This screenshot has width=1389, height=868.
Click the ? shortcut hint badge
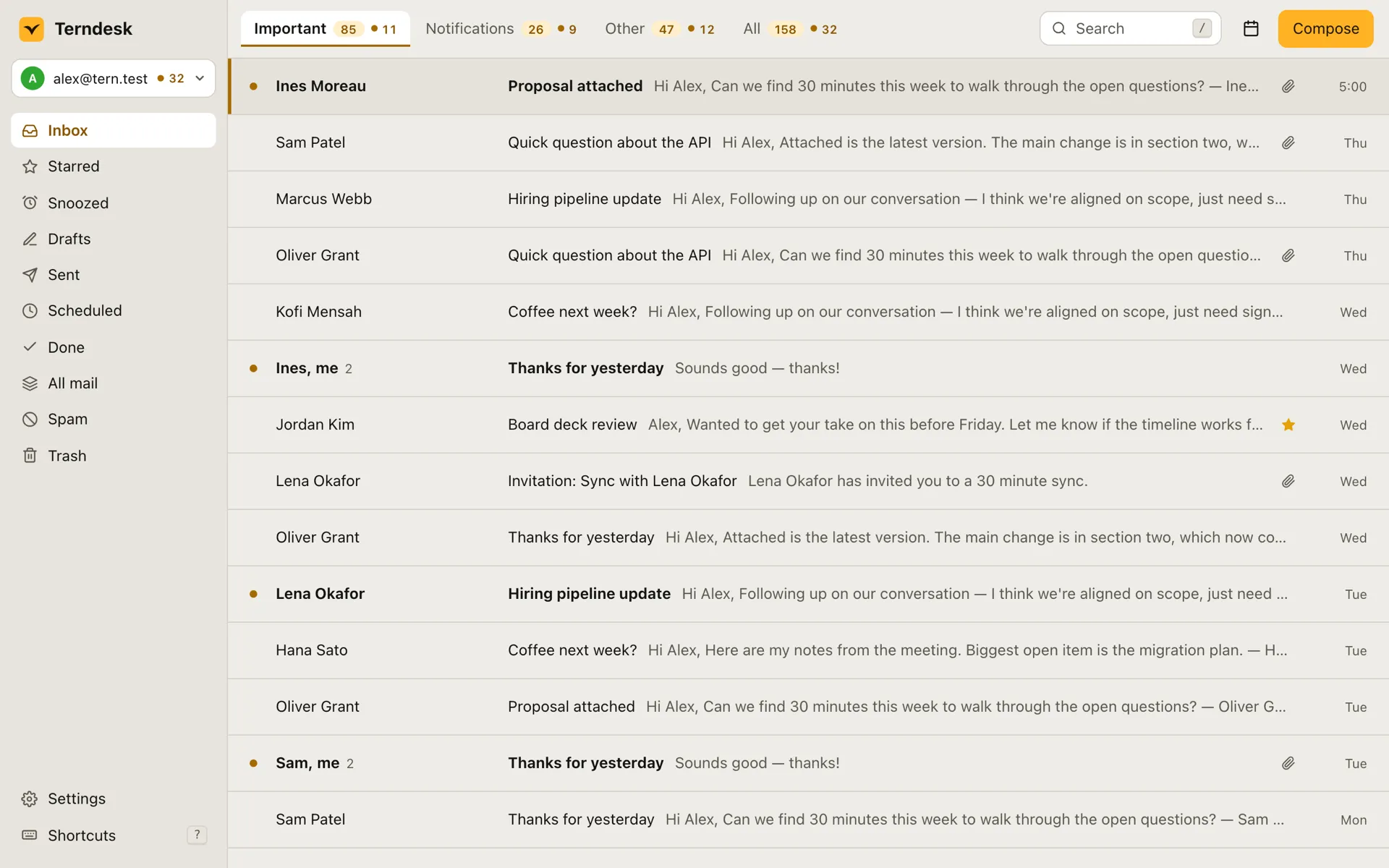197,835
